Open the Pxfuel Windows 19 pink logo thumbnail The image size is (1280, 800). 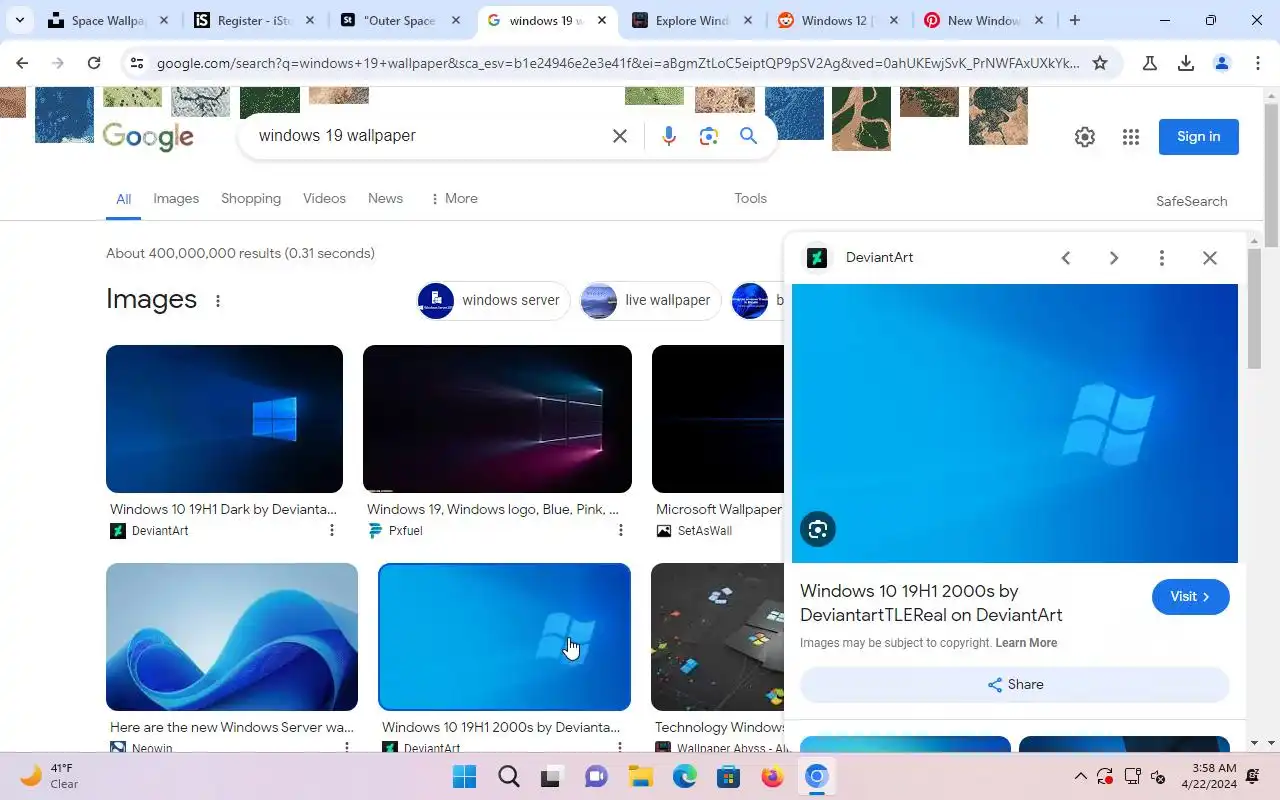[x=497, y=419]
